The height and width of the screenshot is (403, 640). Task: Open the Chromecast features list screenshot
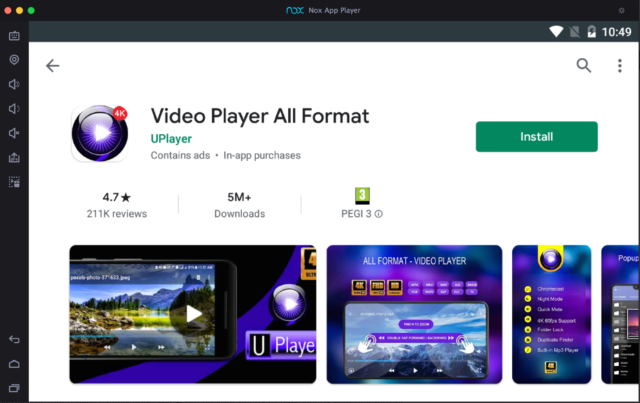click(551, 314)
